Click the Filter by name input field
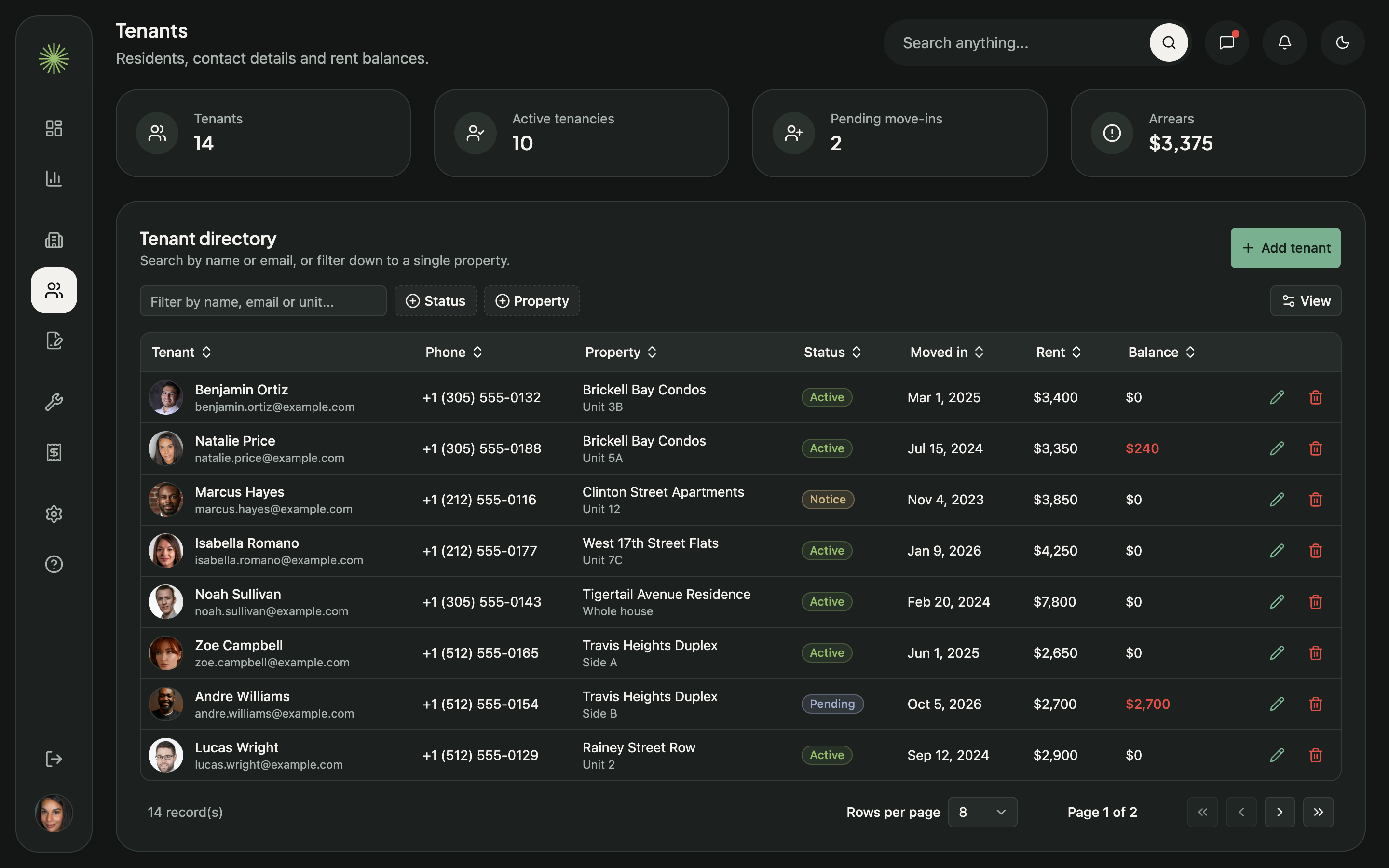This screenshot has height=868, width=1389. tap(263, 301)
